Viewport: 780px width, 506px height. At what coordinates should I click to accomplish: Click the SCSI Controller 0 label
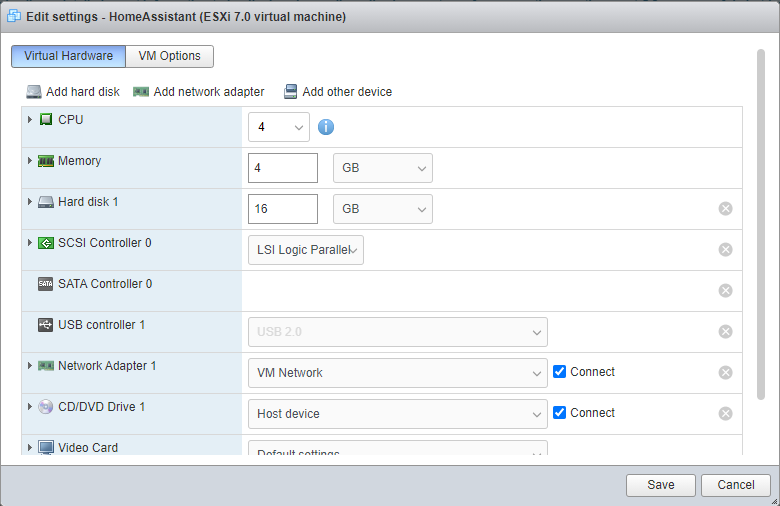105,243
